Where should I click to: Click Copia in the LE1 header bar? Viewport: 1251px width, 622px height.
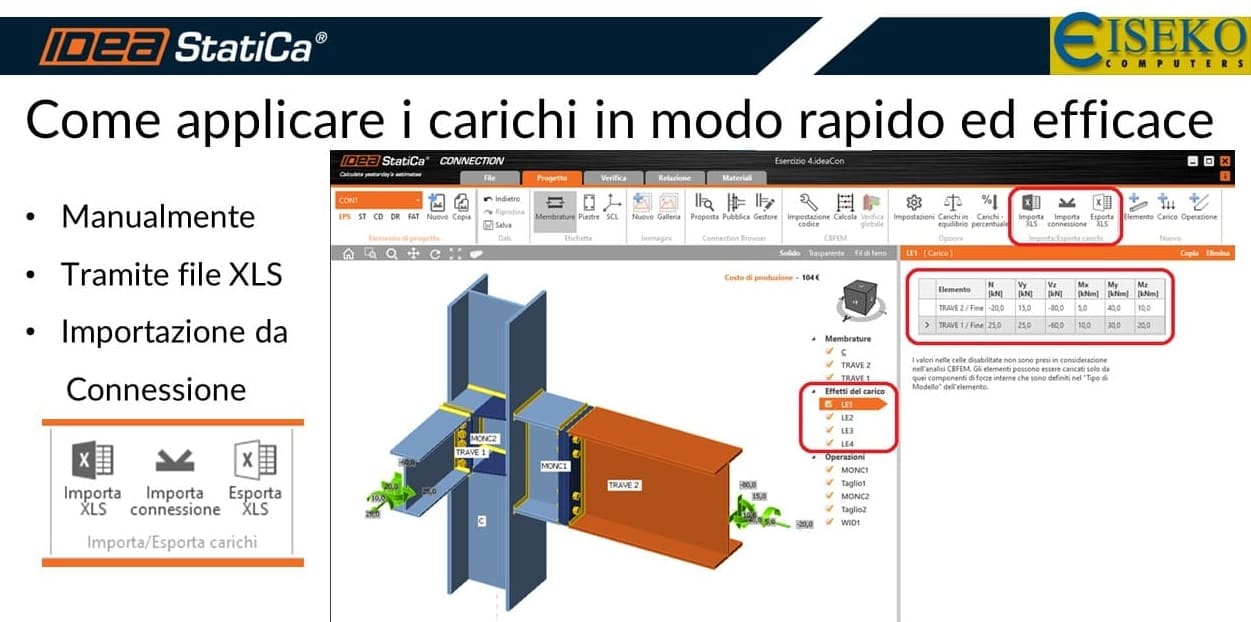click(x=1189, y=254)
